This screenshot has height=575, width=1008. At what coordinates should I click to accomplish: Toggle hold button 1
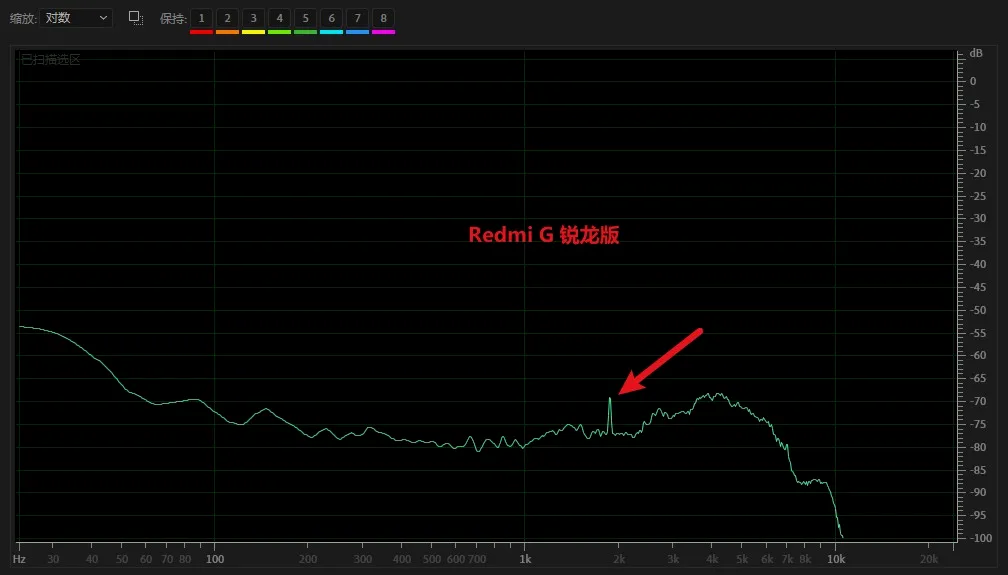(201, 18)
